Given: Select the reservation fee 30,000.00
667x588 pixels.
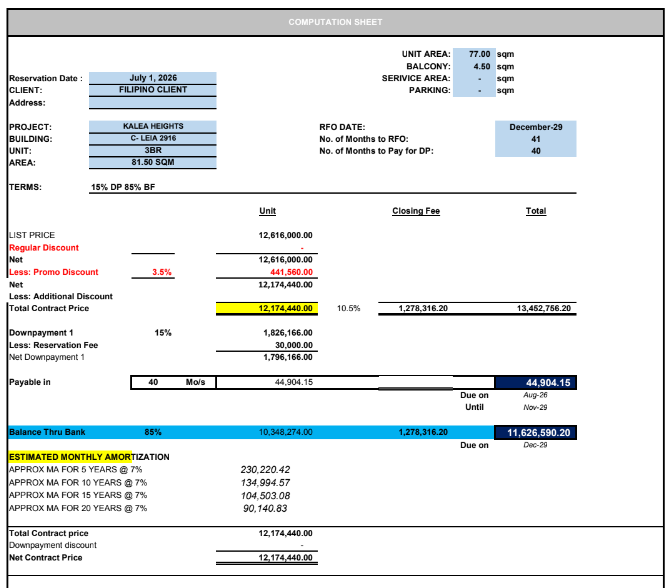Looking at the screenshot, I should tap(294, 345).
